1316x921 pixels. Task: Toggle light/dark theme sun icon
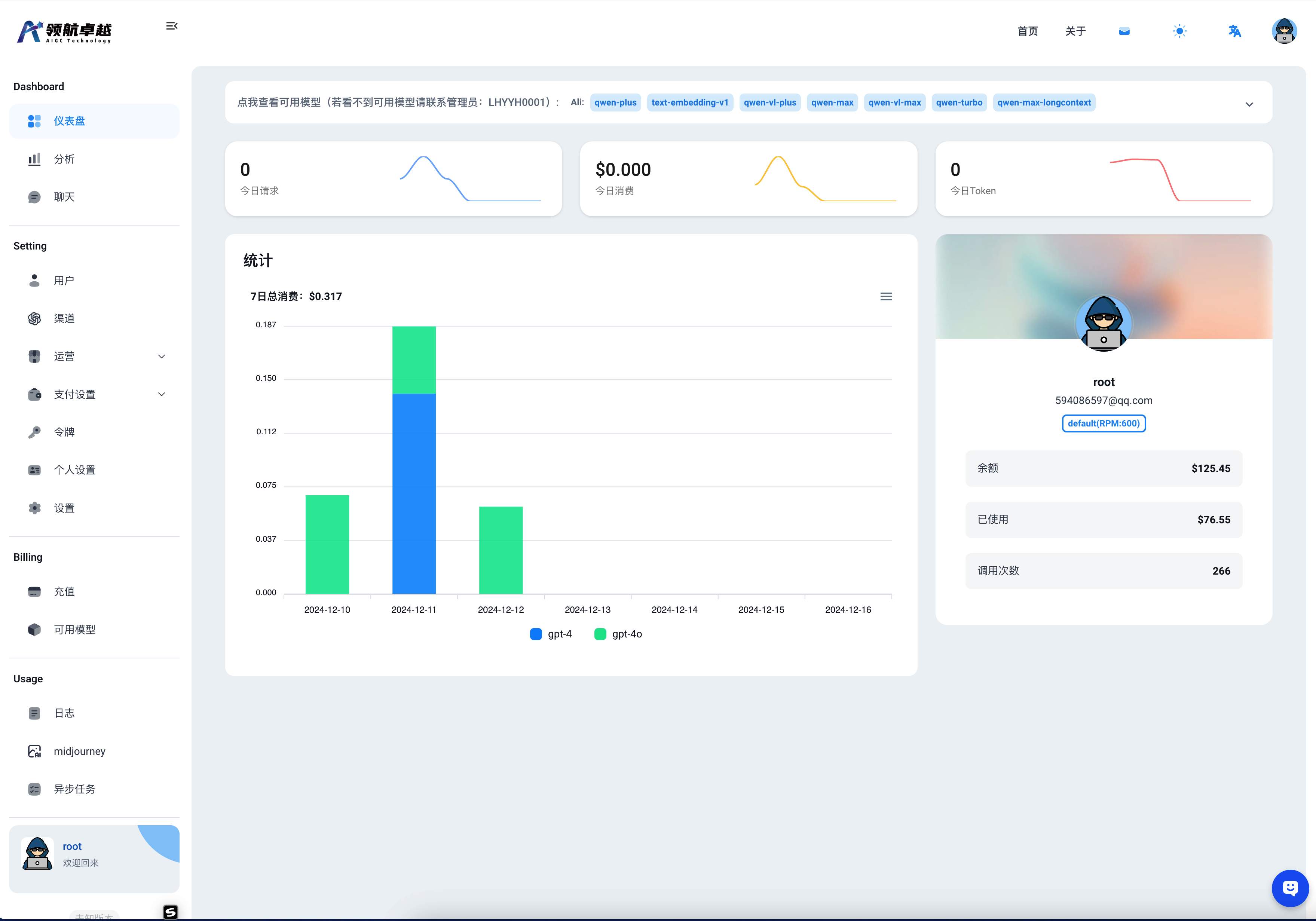[1179, 31]
